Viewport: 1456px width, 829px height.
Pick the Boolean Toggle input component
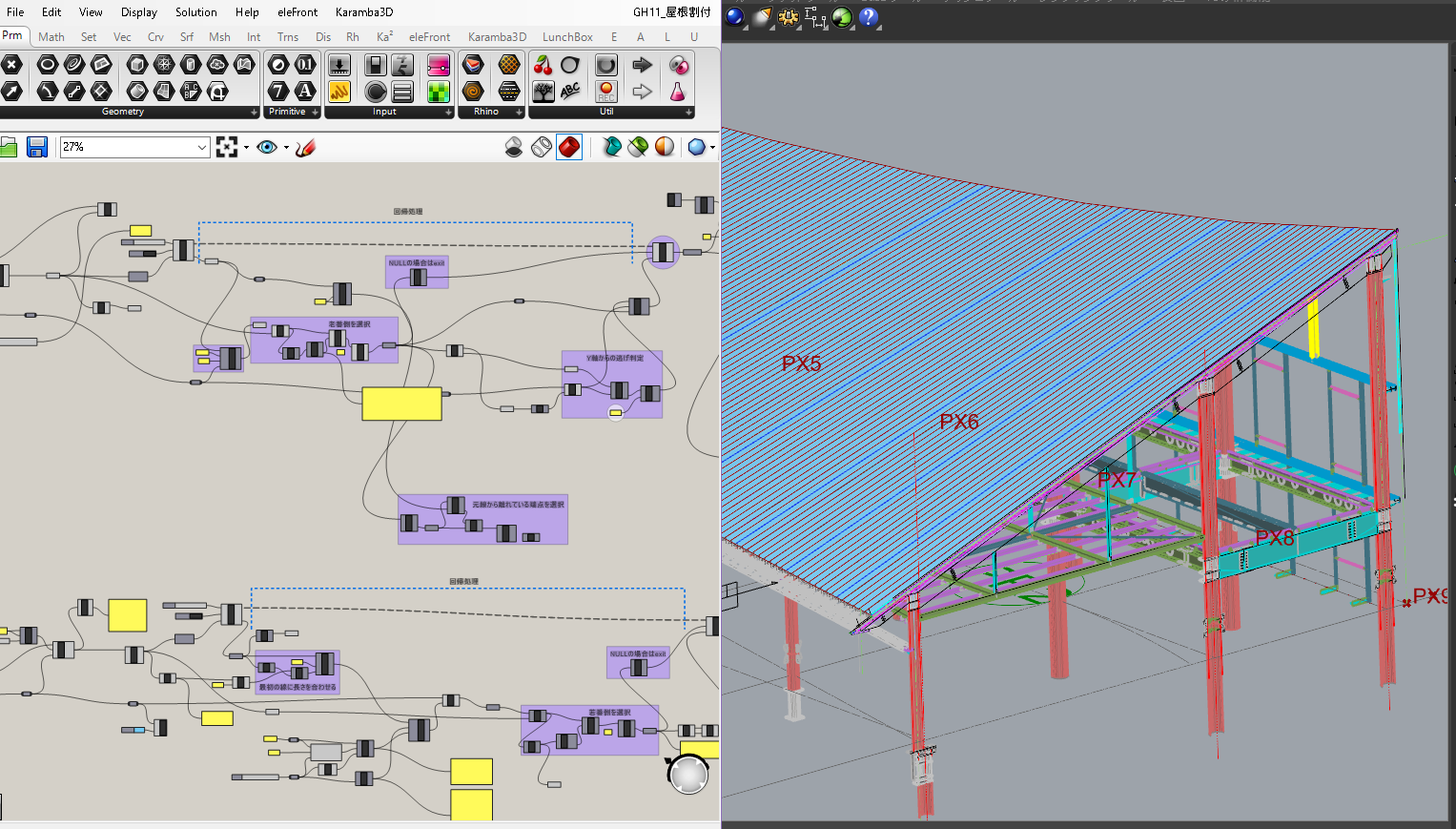pos(376,65)
